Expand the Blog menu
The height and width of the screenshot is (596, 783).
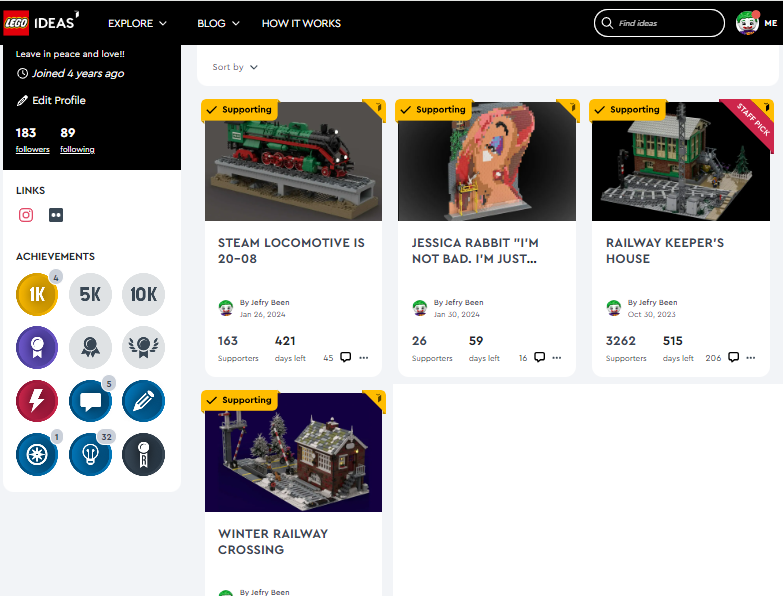click(x=218, y=23)
